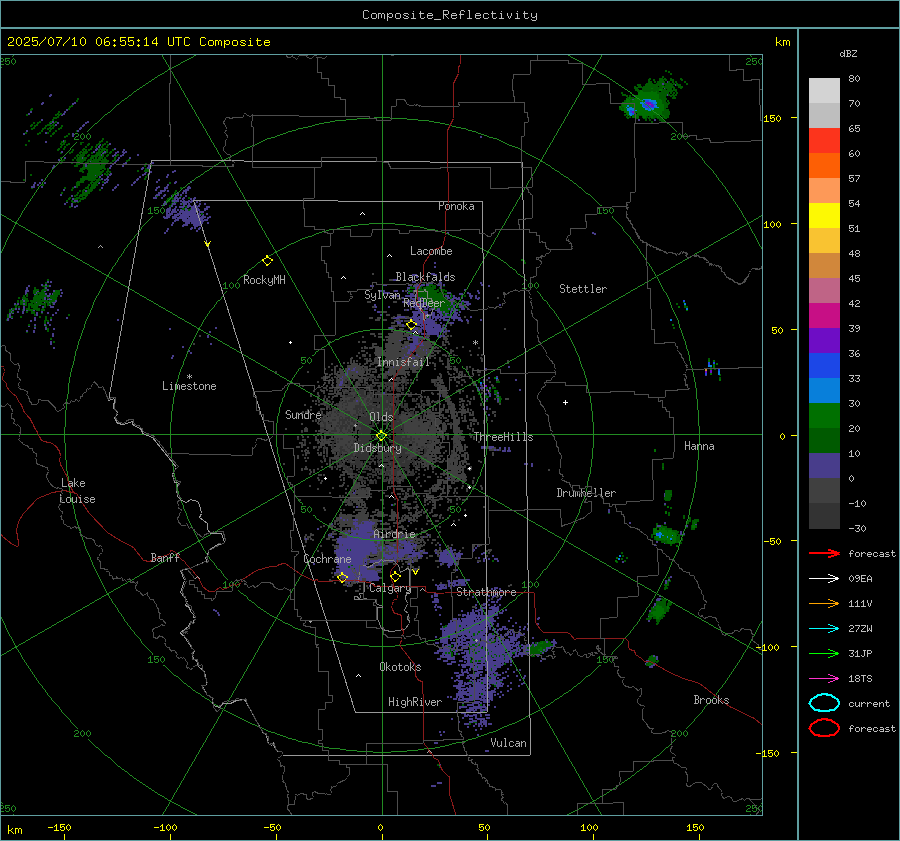Screen dimensions: 900x841
Task: Click the Hanna town label
Action: click(699, 446)
